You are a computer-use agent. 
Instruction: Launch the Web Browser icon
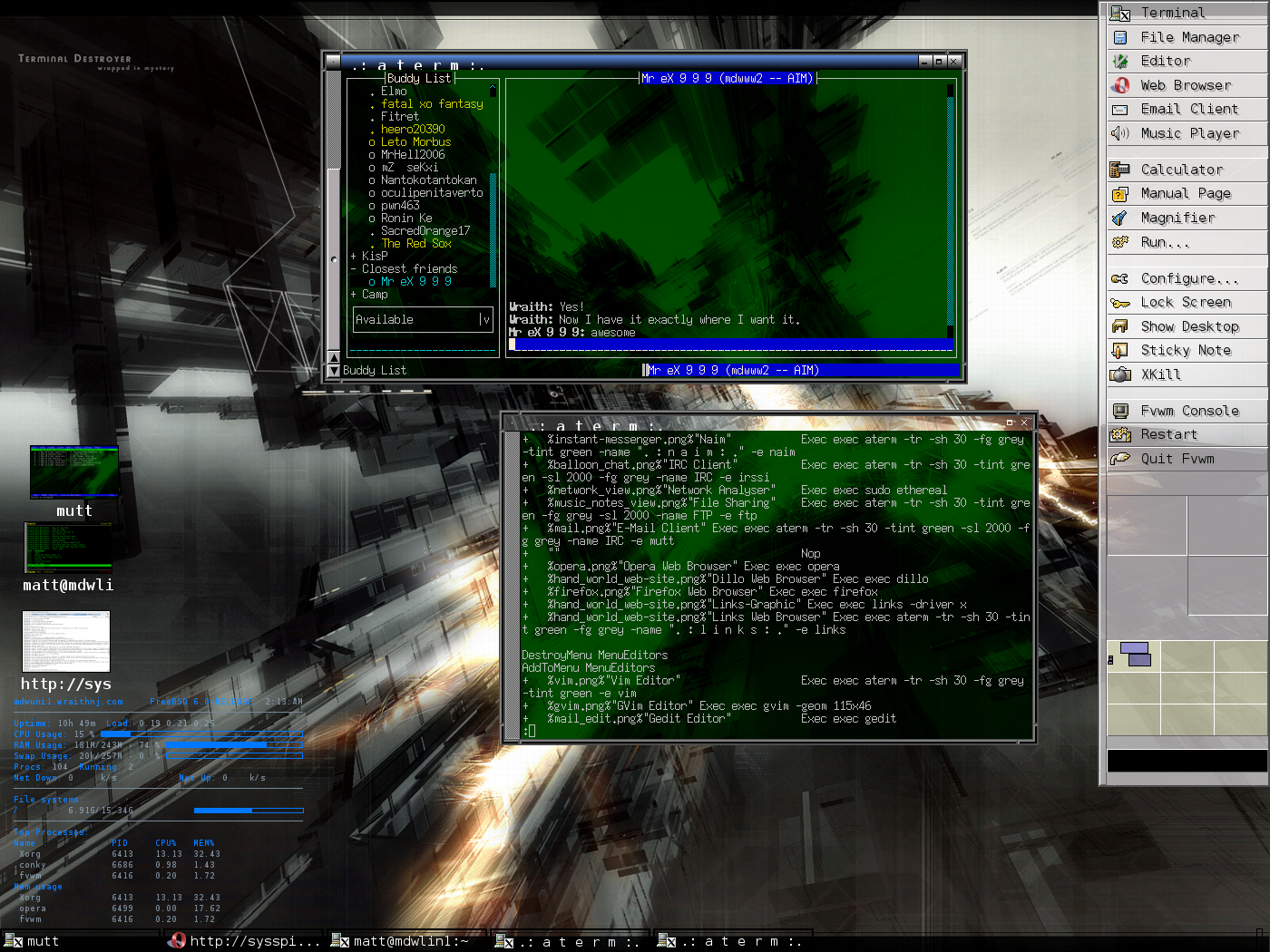(x=1120, y=85)
